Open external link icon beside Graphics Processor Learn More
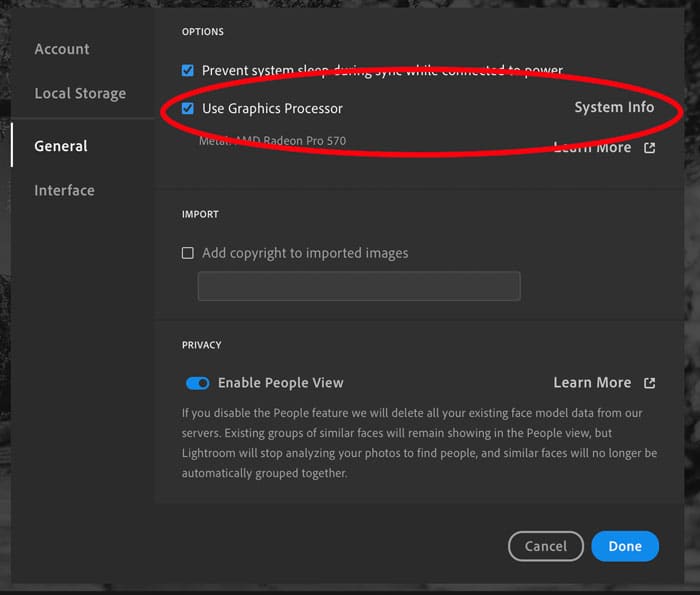The height and width of the screenshot is (595, 700). pos(650,148)
